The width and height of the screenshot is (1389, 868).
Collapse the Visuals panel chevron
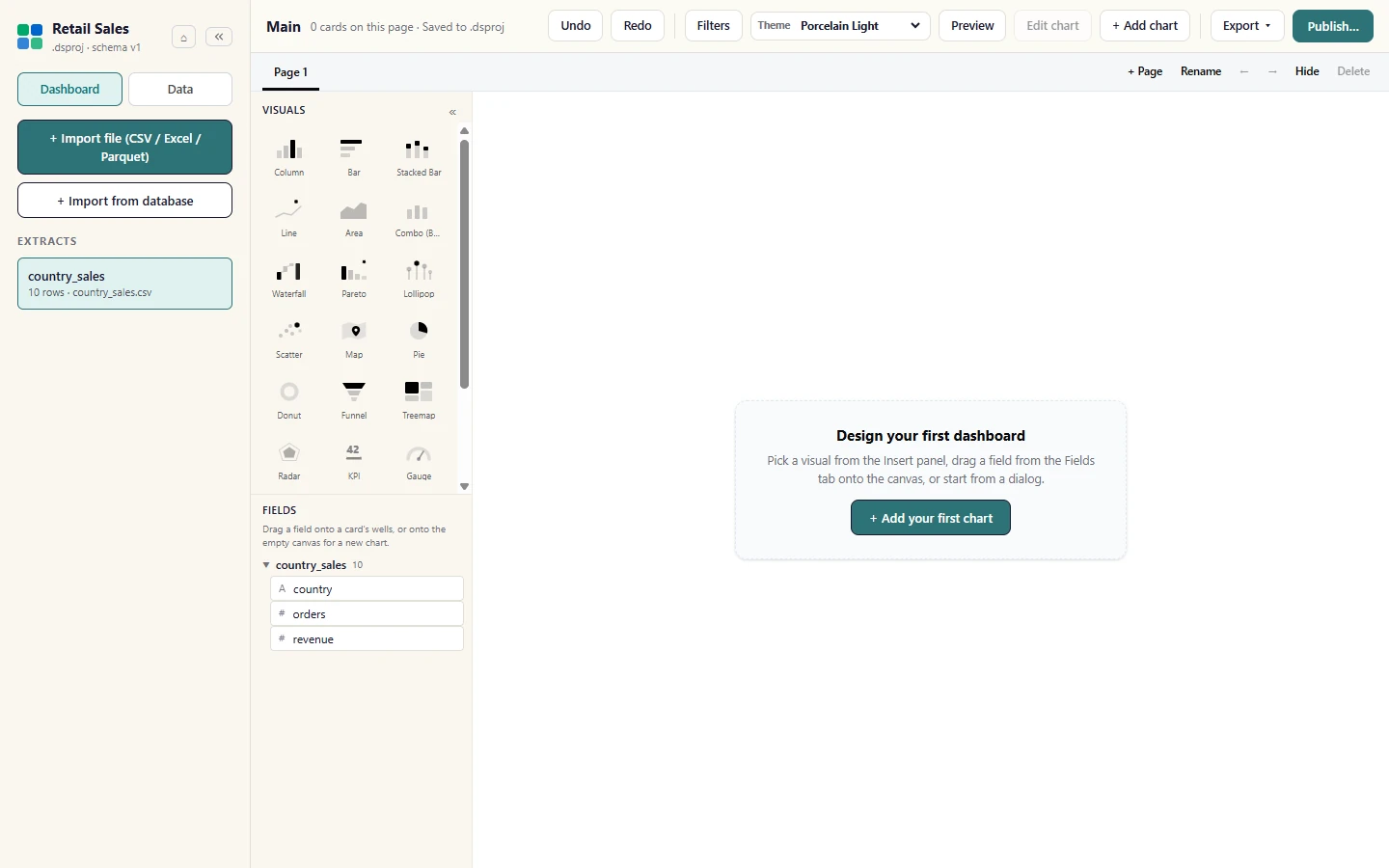(452, 112)
